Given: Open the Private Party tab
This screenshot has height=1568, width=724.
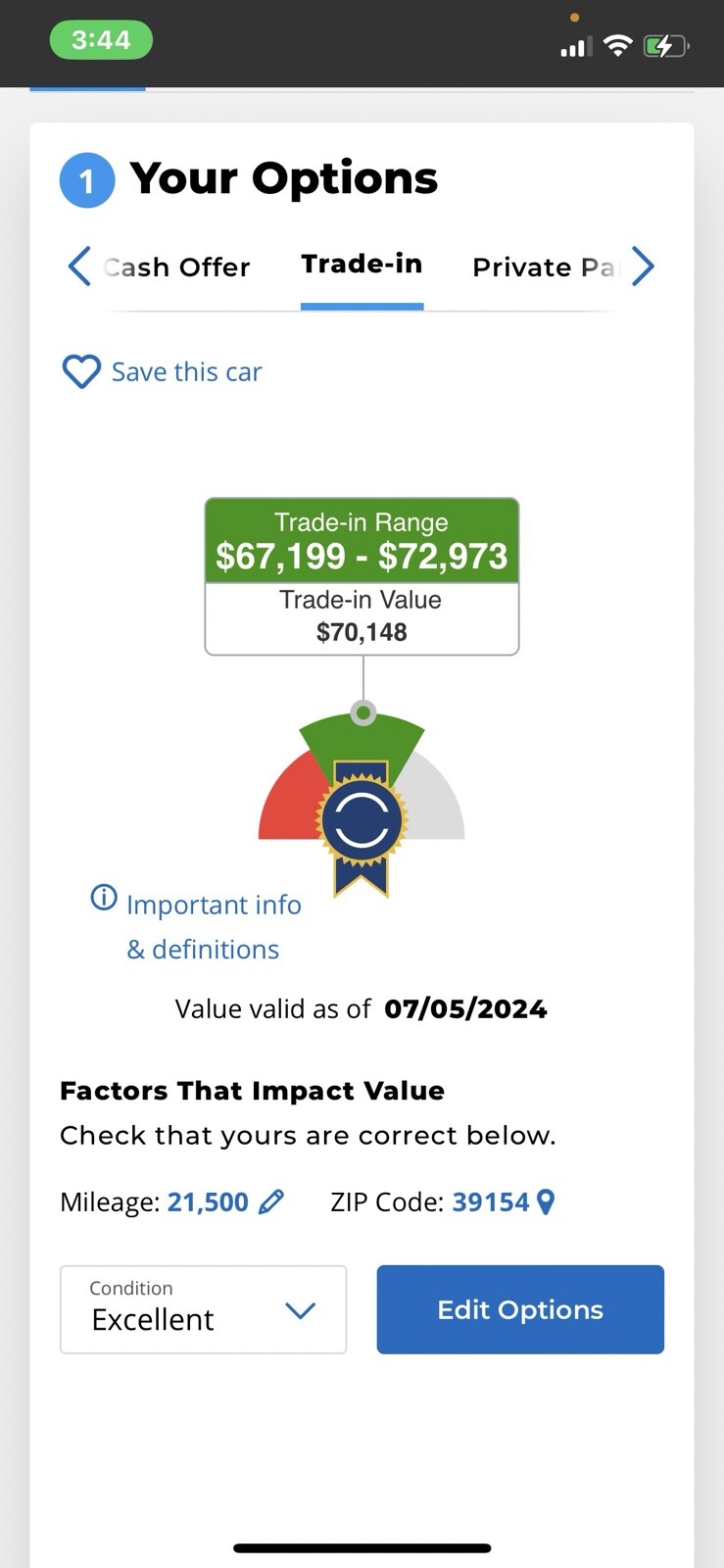Looking at the screenshot, I should 544,267.
